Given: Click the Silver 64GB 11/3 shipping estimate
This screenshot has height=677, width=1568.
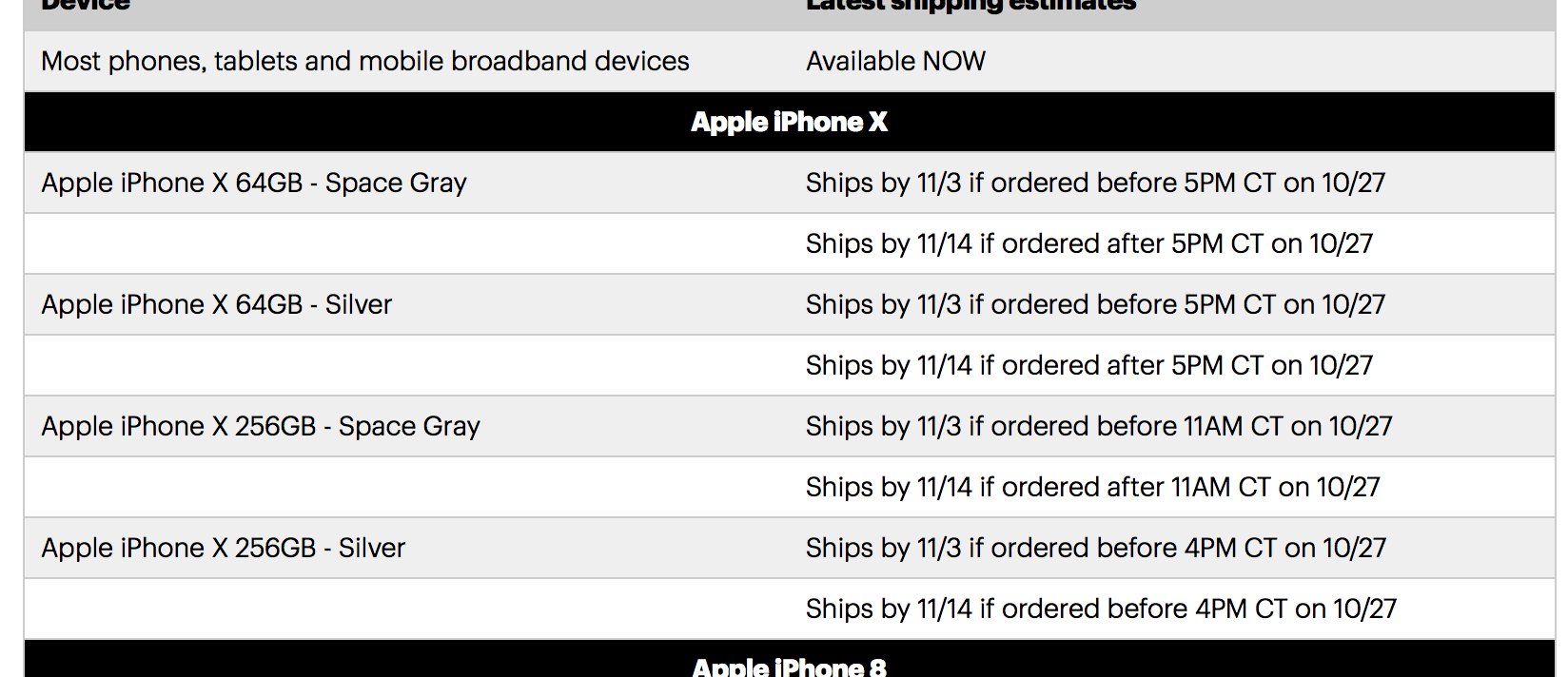Looking at the screenshot, I should 1096,304.
